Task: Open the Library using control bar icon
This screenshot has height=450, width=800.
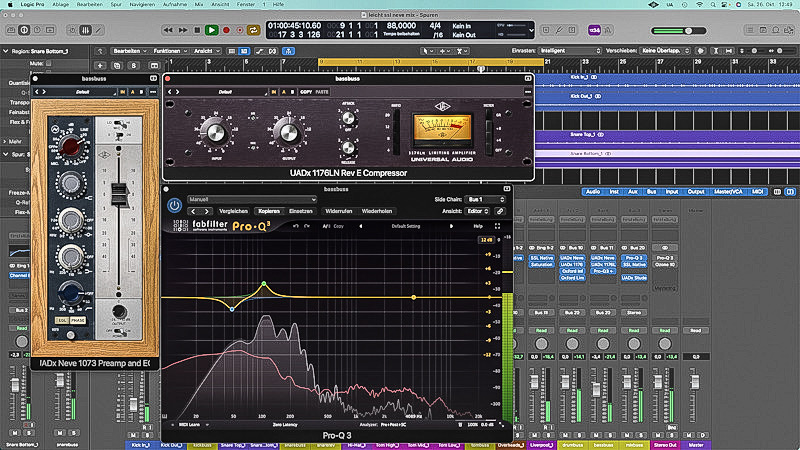Action: (x=11, y=30)
